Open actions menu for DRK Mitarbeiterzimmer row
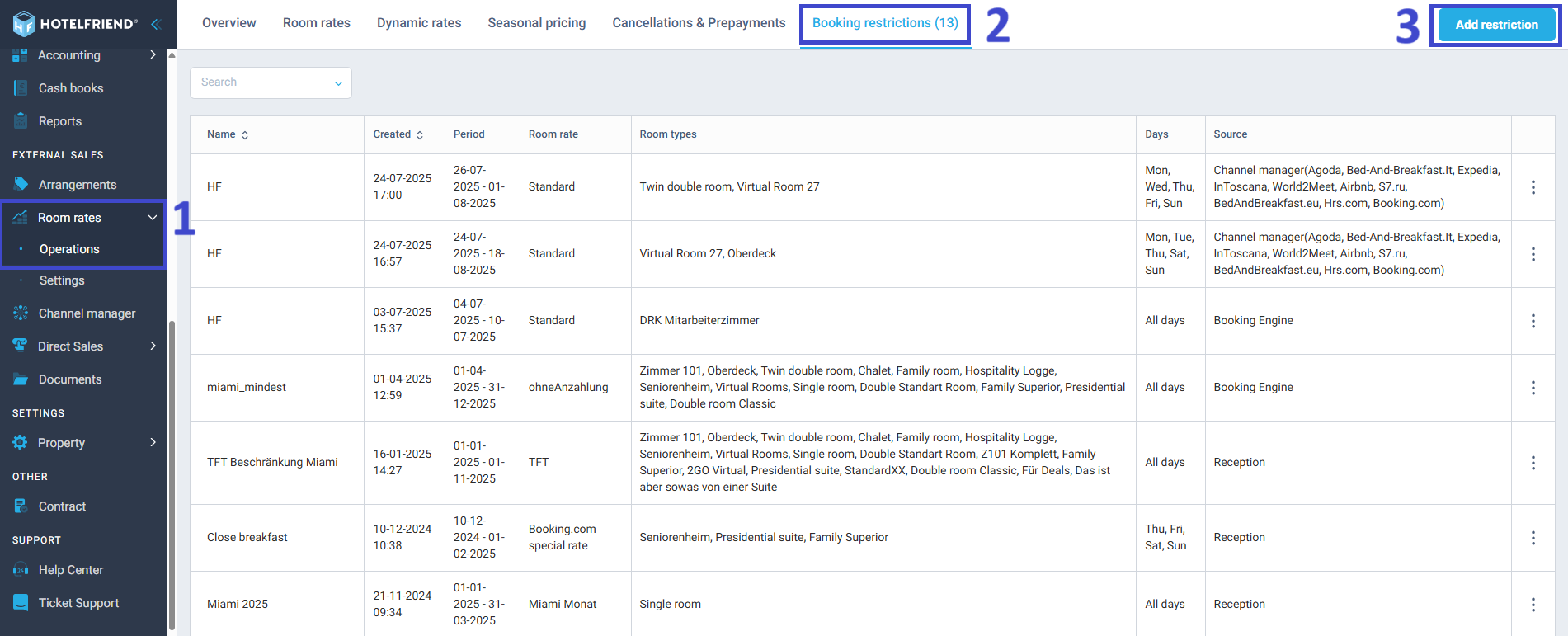1568x636 pixels. click(1533, 321)
